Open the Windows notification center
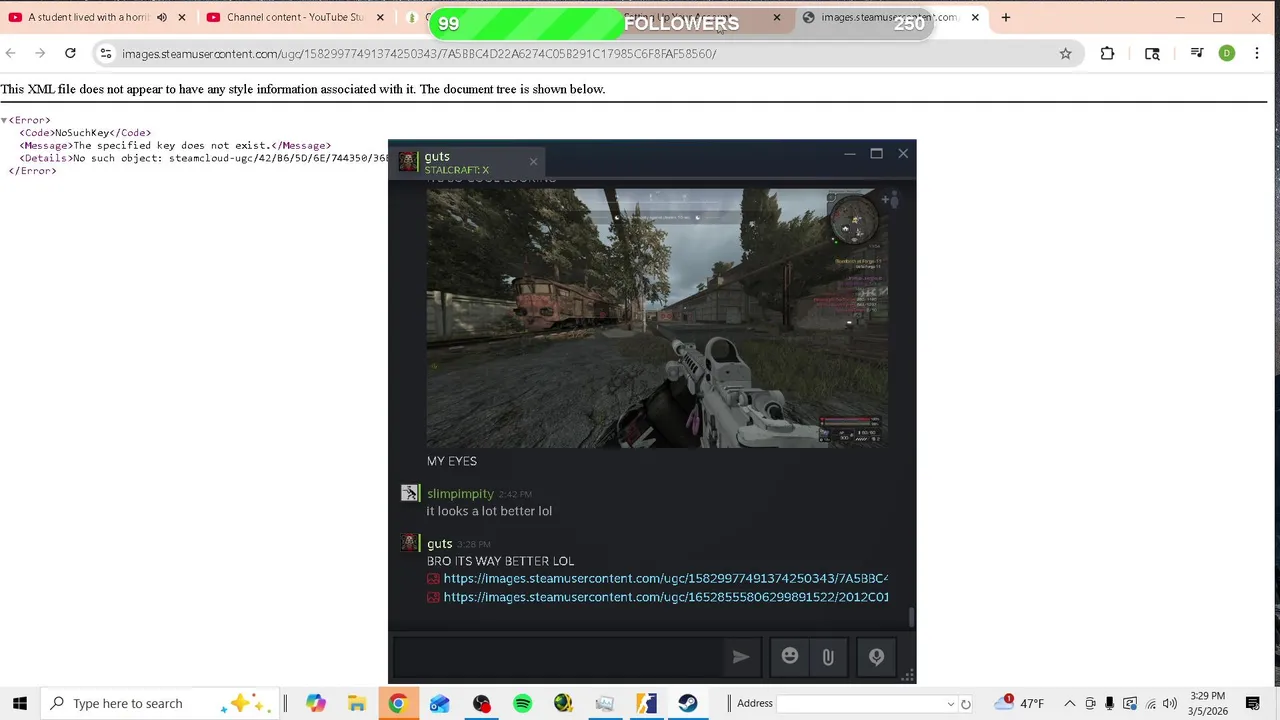1280x720 pixels. pos(1252,703)
